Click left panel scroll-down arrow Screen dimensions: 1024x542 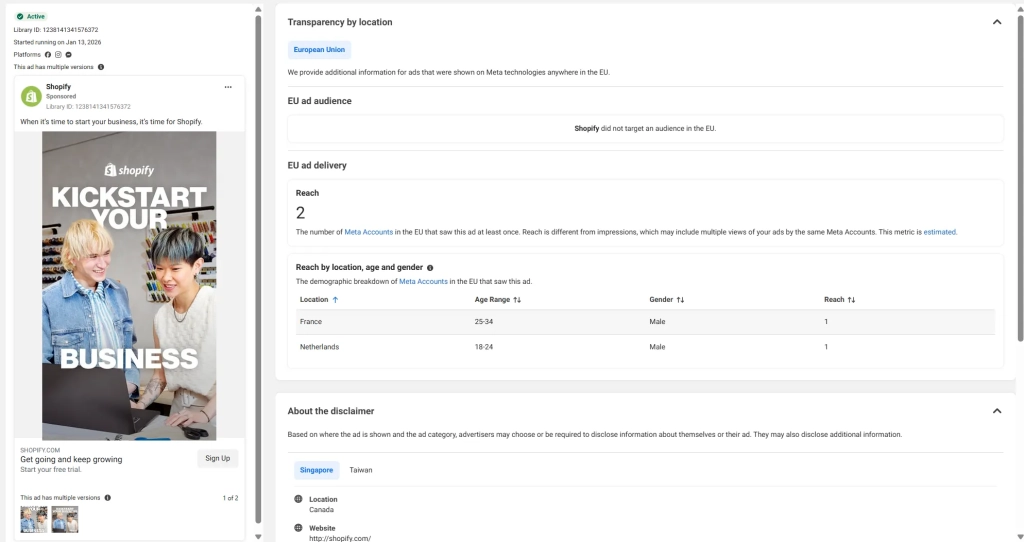(258, 536)
